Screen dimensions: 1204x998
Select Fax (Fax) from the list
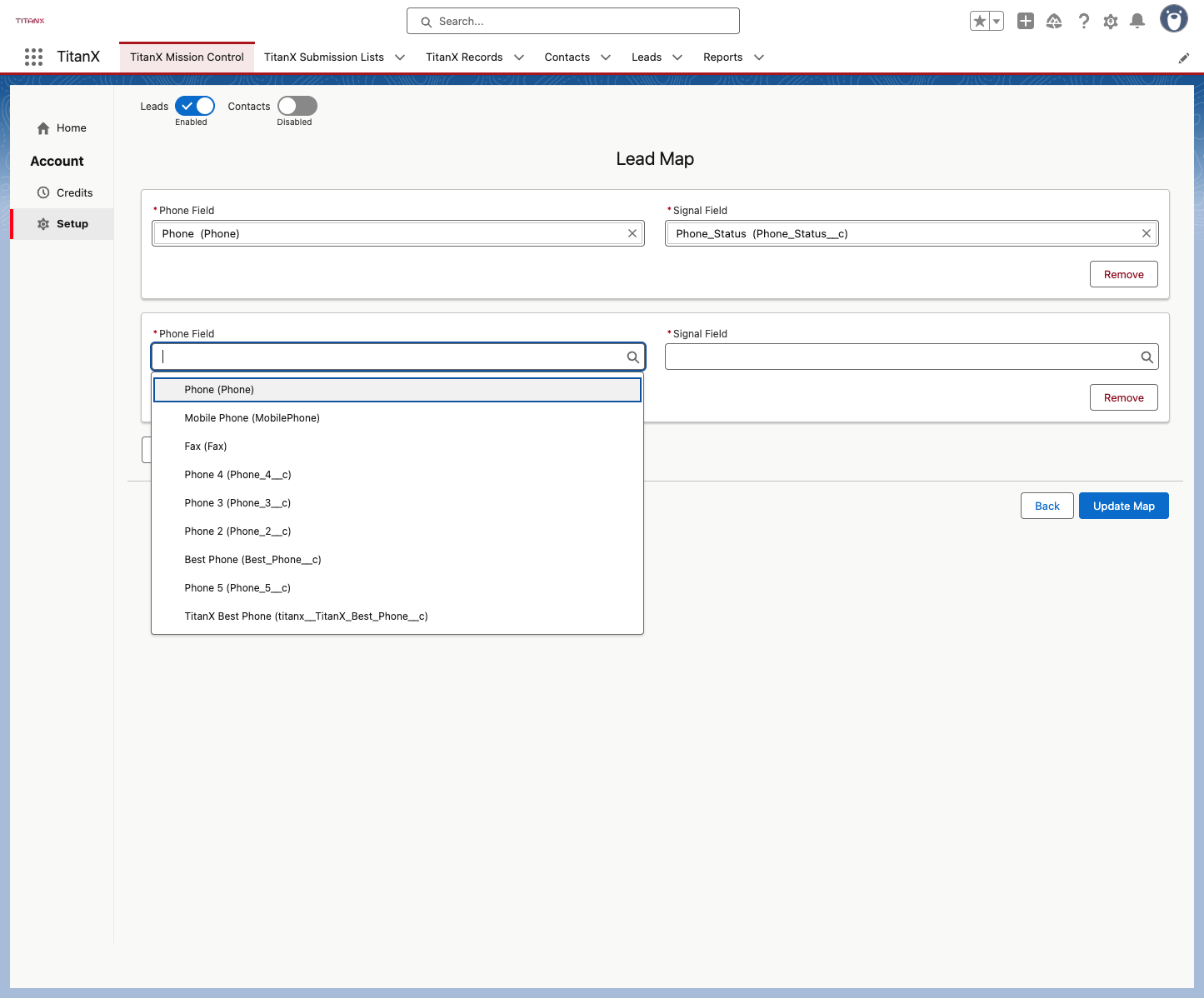(x=397, y=447)
